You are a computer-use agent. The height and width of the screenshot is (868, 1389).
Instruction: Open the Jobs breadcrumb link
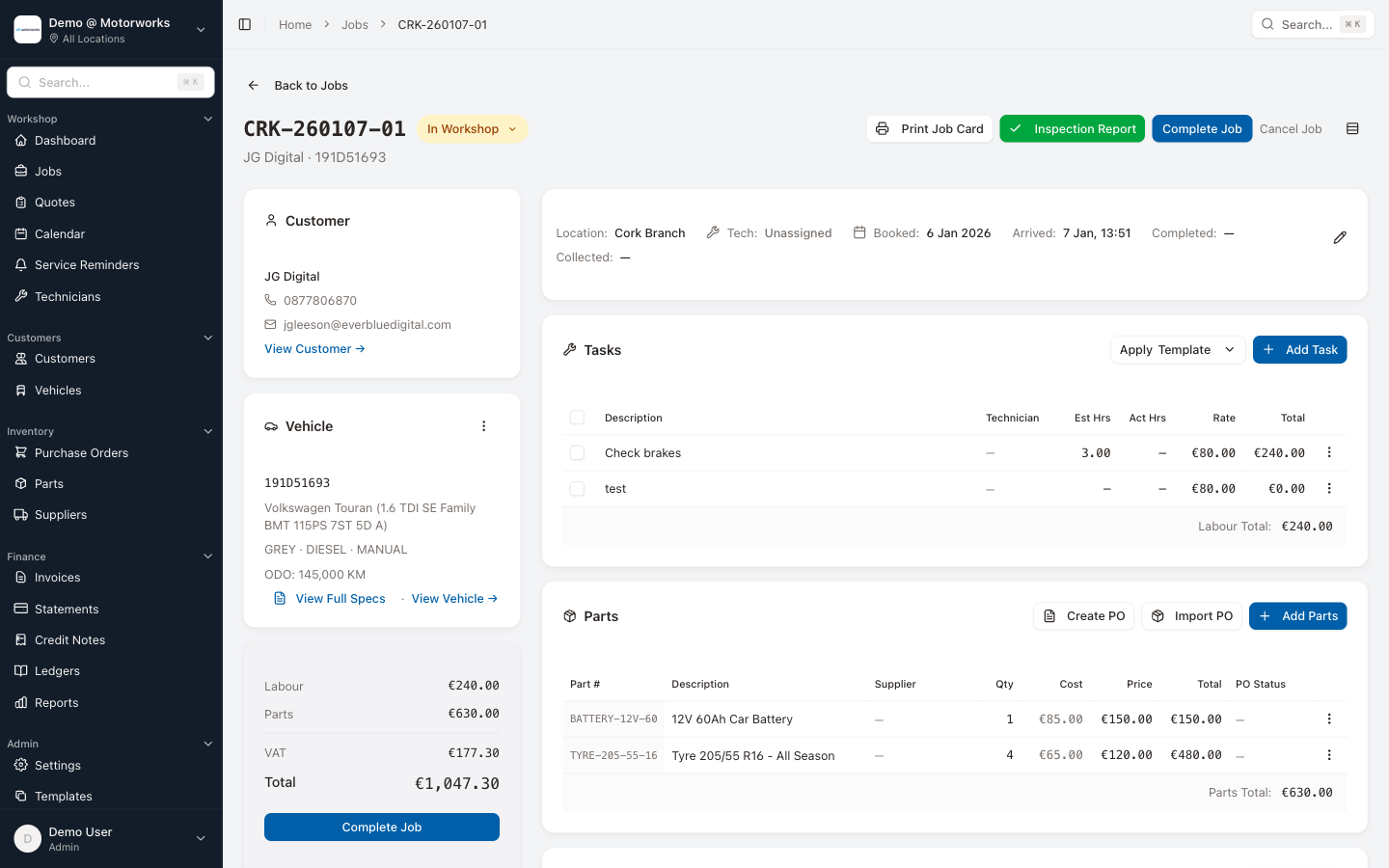coord(355,24)
